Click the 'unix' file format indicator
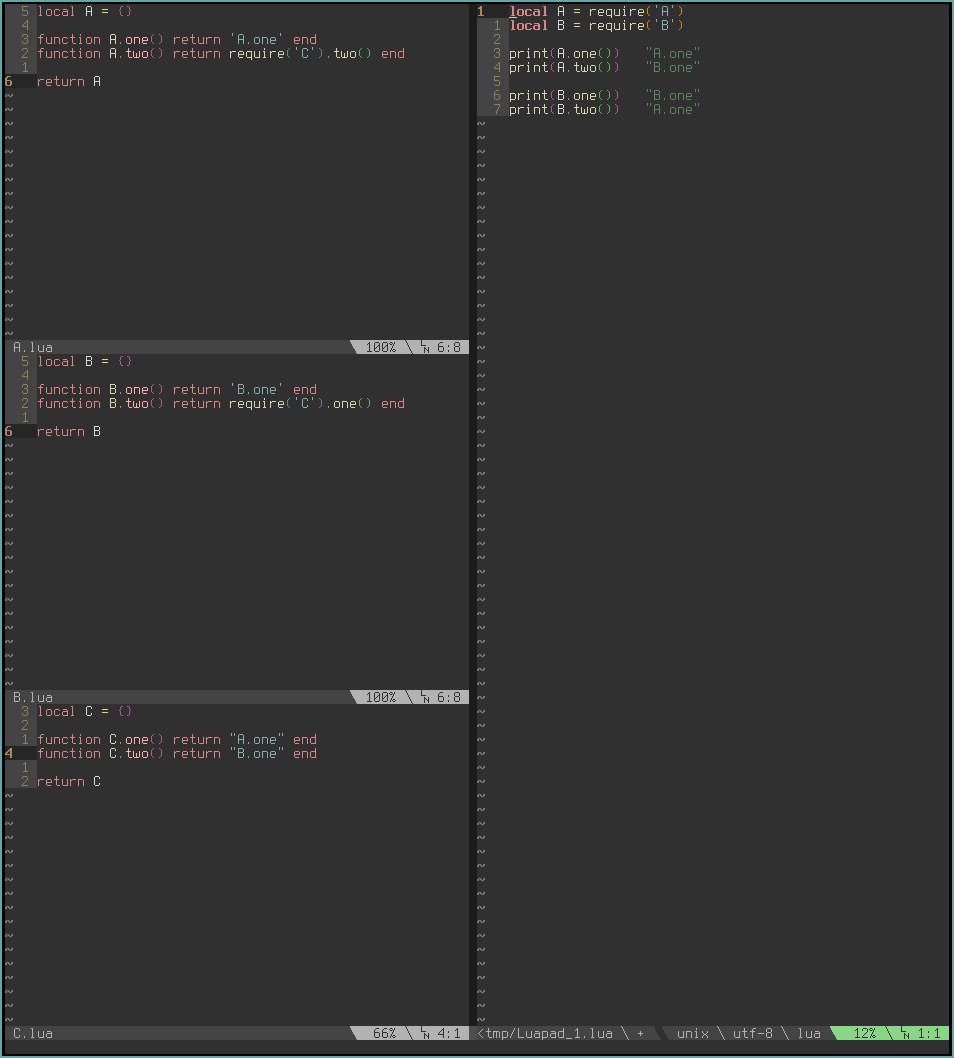This screenshot has height=1058, width=954. coord(692,1033)
